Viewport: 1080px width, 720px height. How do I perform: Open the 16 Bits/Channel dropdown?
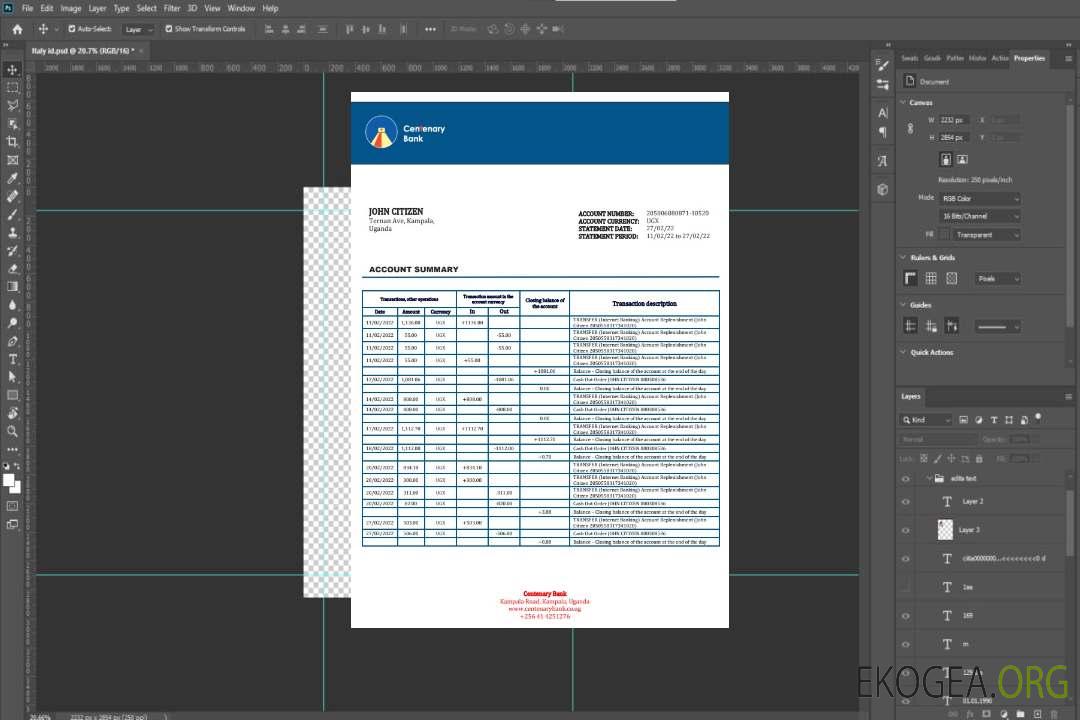click(980, 216)
